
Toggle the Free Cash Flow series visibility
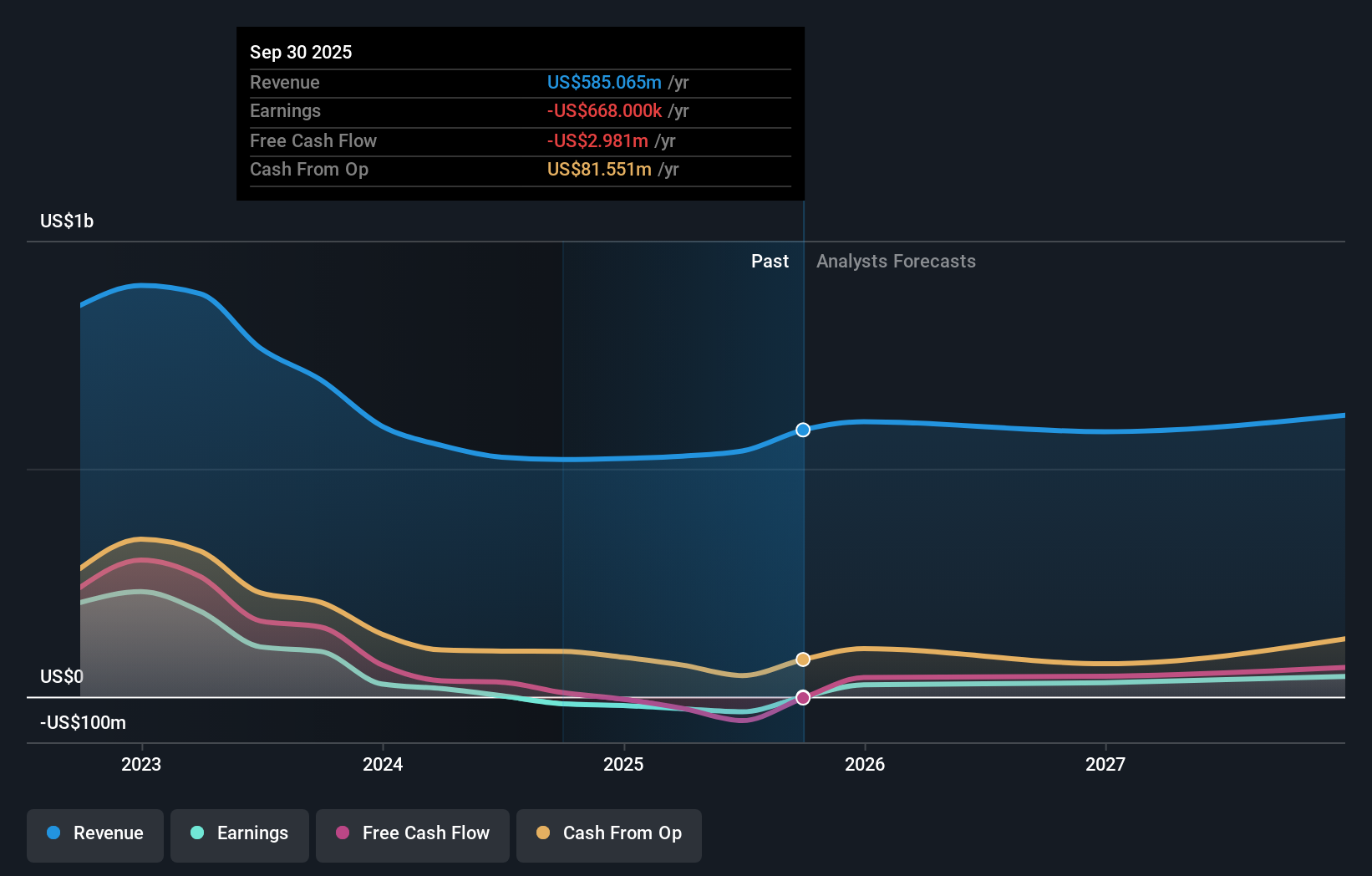click(412, 833)
